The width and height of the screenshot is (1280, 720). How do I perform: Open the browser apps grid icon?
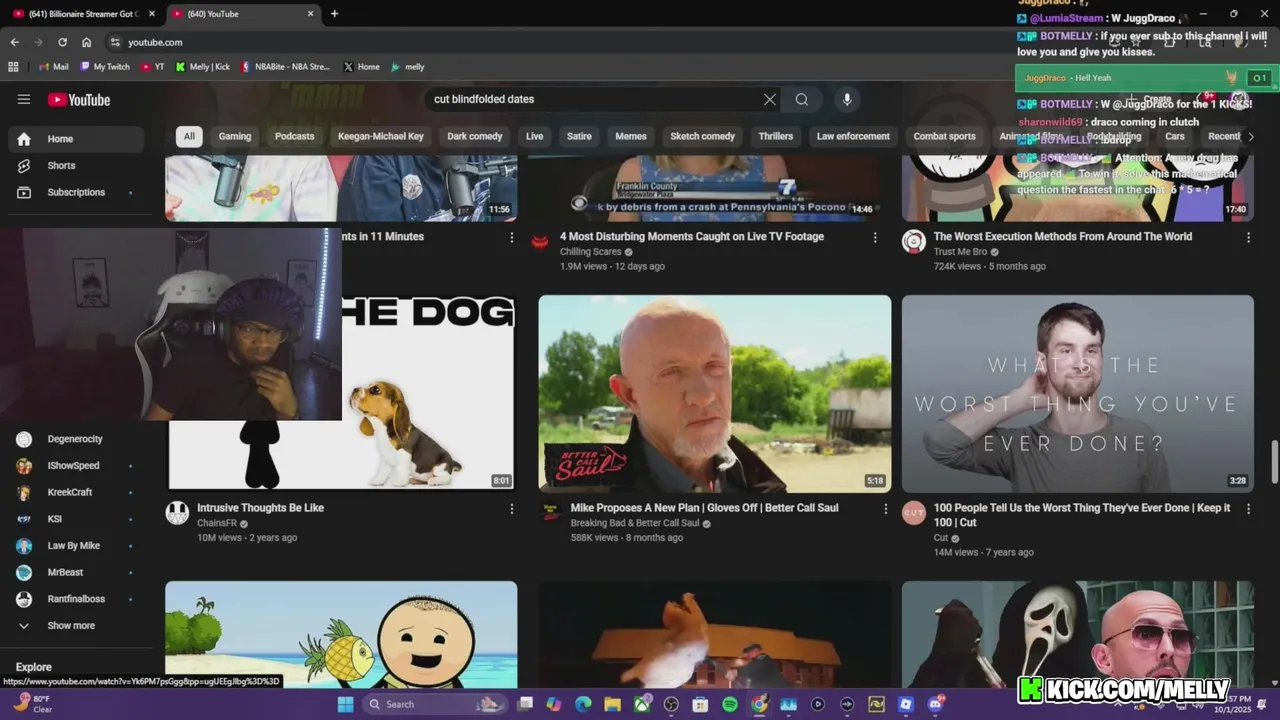(13, 67)
